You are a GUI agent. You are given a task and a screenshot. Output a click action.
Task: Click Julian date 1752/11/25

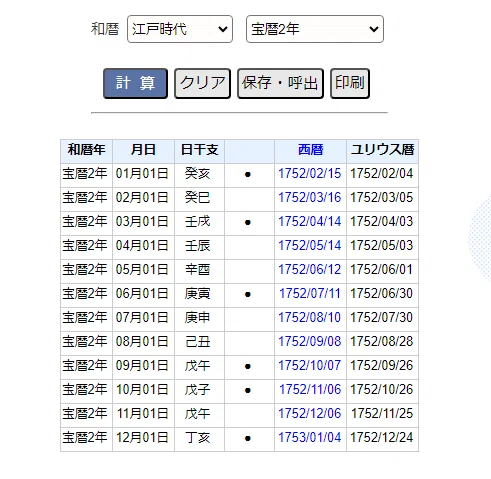[x=382, y=414]
